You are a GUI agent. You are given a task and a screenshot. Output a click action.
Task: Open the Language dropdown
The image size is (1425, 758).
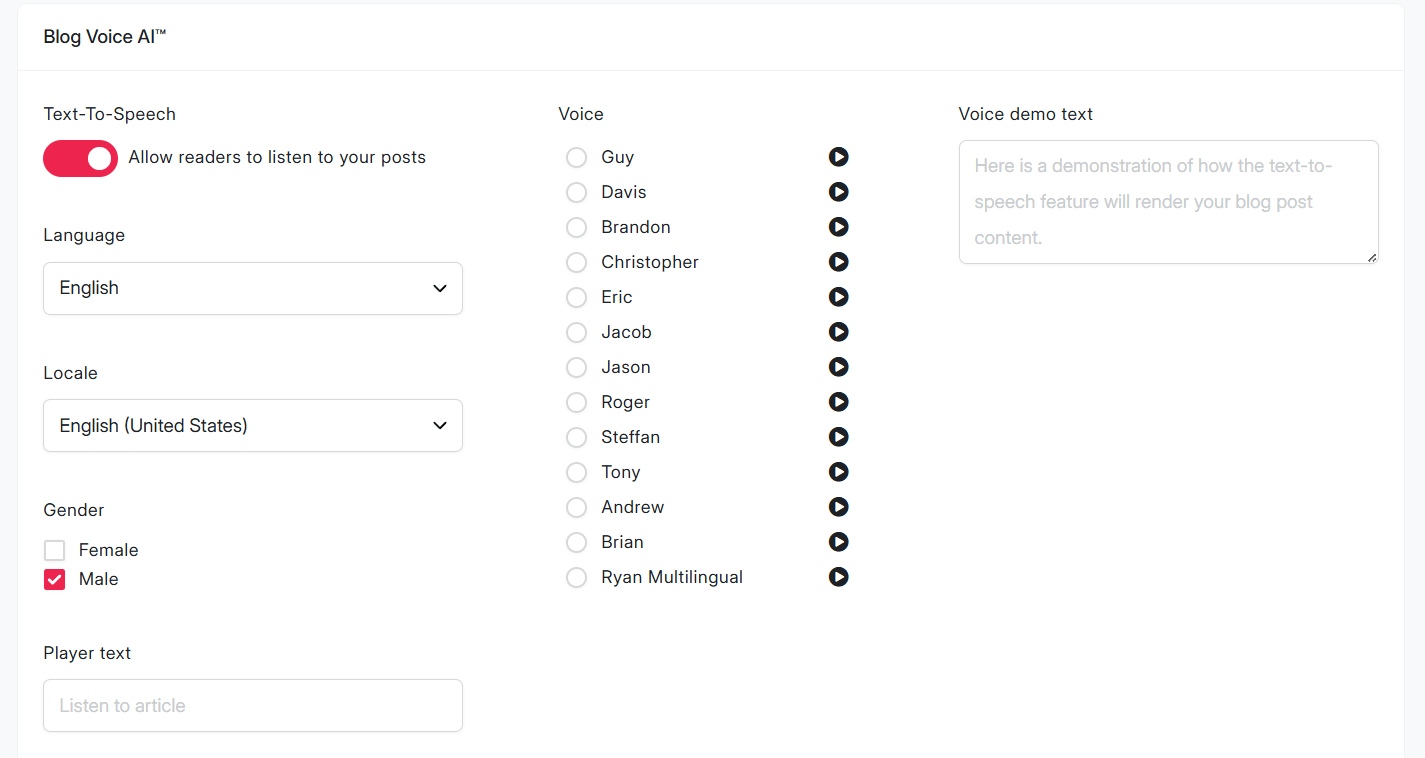[x=252, y=288]
